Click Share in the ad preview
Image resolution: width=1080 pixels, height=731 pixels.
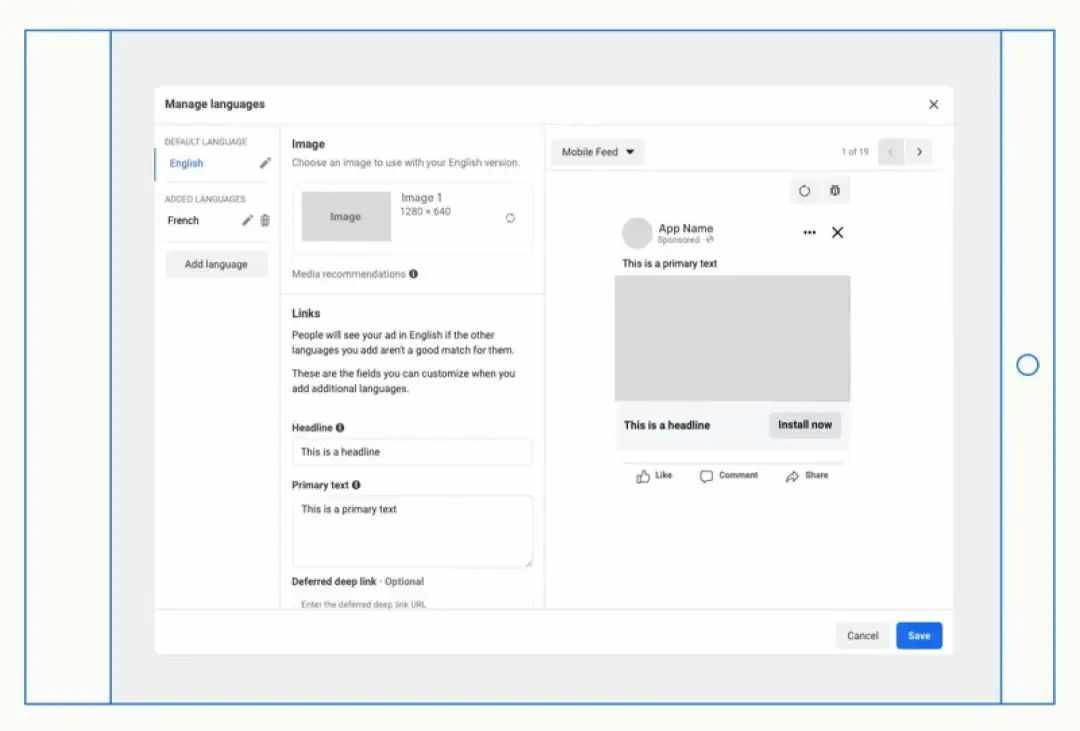(807, 476)
